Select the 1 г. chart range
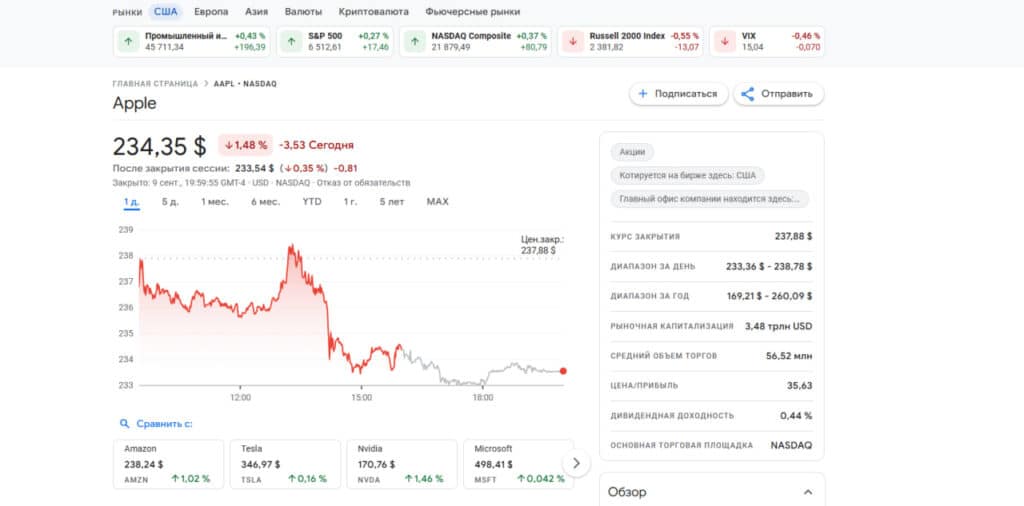 tap(351, 202)
